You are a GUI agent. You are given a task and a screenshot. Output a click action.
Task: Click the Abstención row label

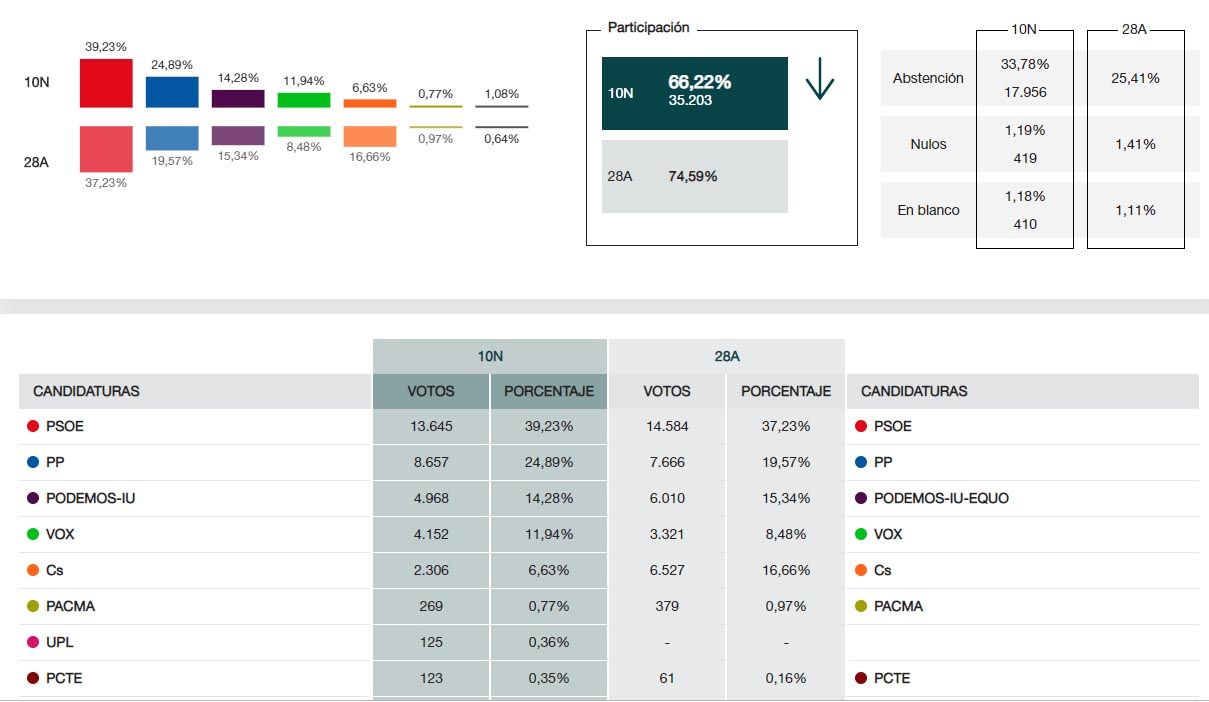point(927,78)
